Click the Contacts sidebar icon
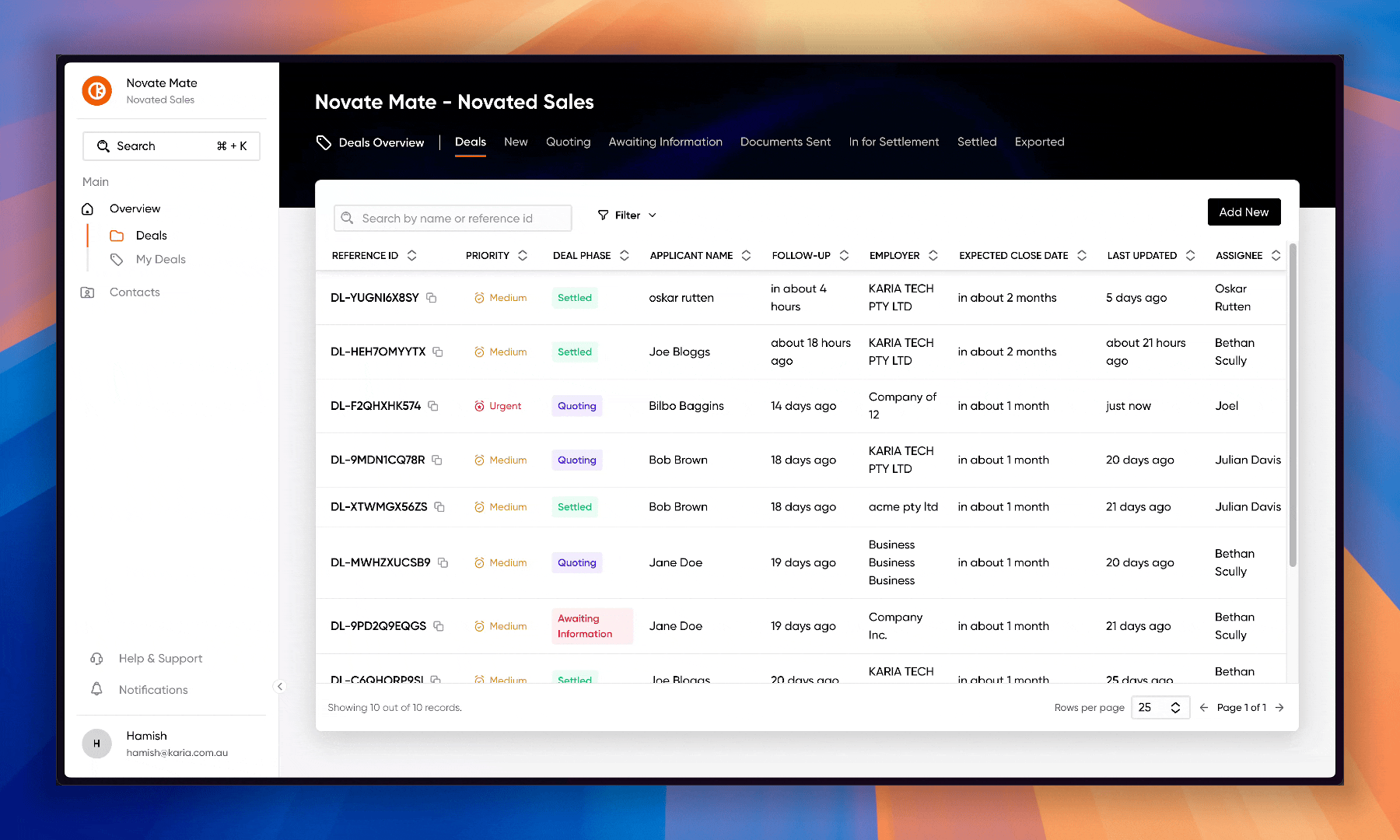 88,292
